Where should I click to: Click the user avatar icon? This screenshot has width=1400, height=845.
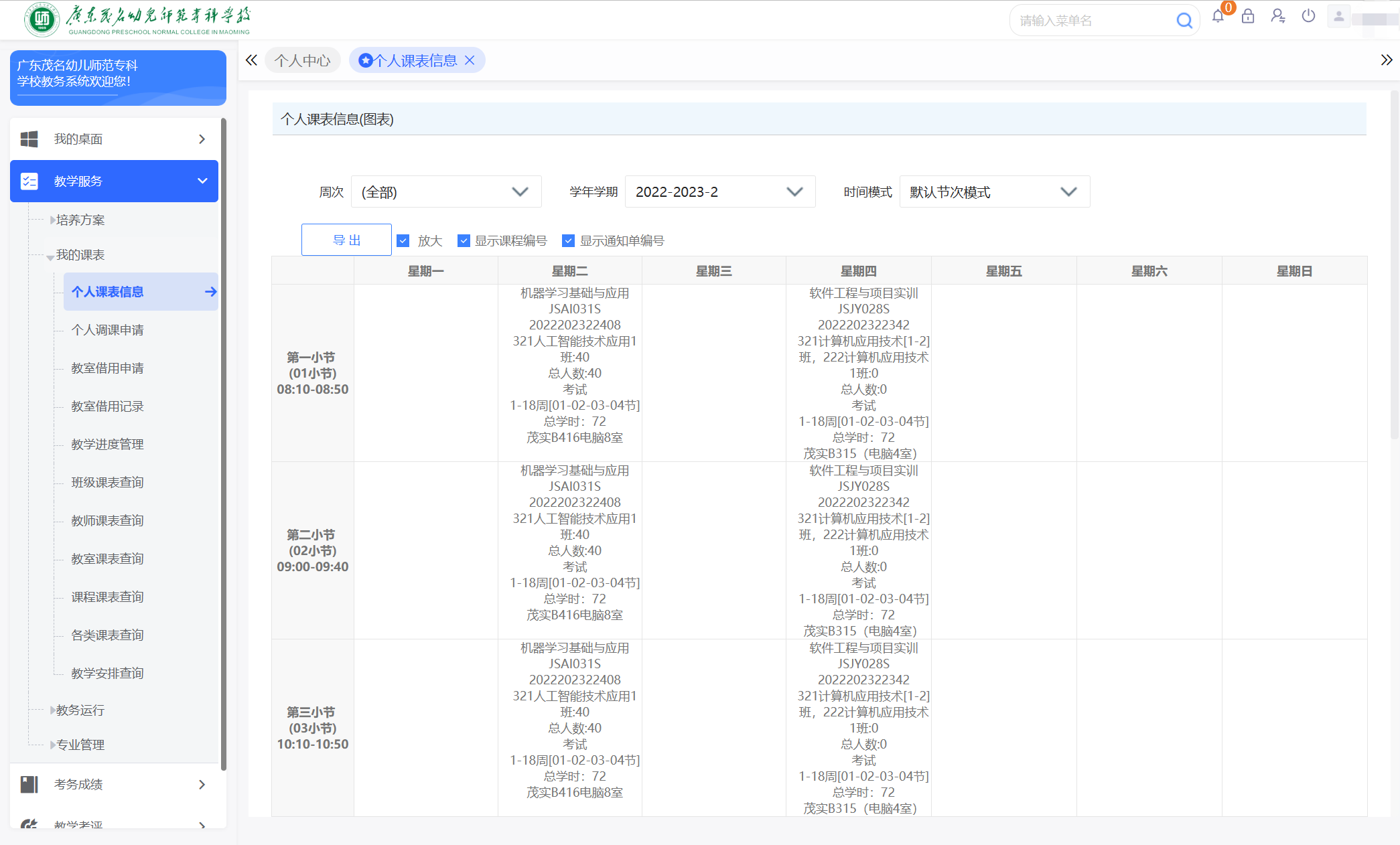1338,17
